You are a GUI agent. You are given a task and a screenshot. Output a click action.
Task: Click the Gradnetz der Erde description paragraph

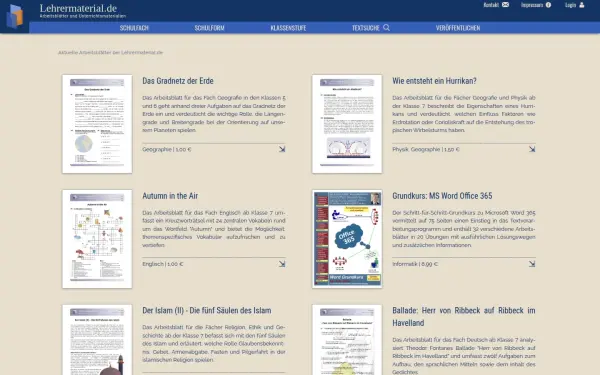pyautogui.click(x=214, y=114)
